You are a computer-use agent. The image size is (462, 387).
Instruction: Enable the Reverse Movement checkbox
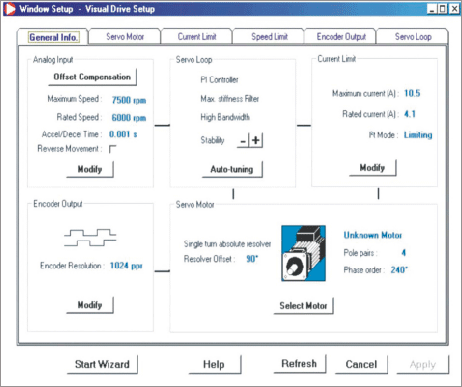(x=113, y=149)
